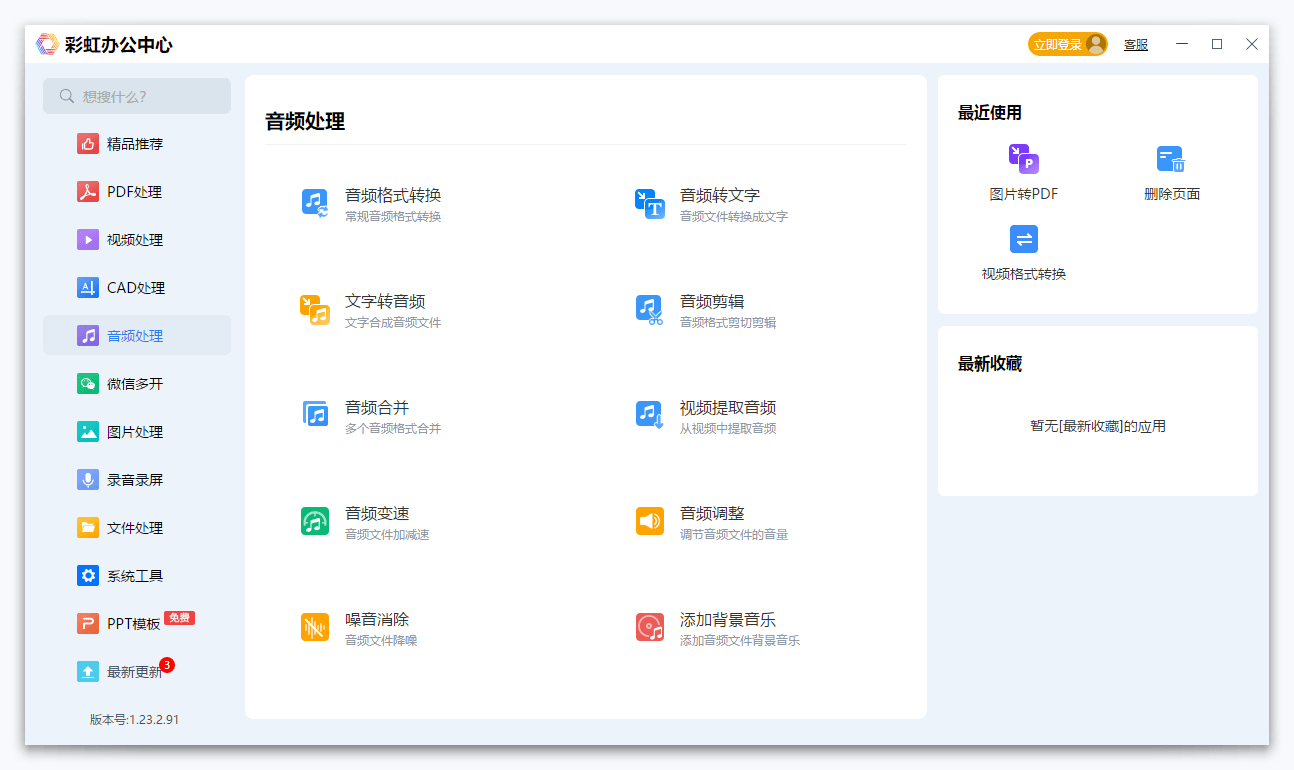Click the 录音录屏 sidebar label
Screen dimensions: 1294x770
tap(135, 480)
